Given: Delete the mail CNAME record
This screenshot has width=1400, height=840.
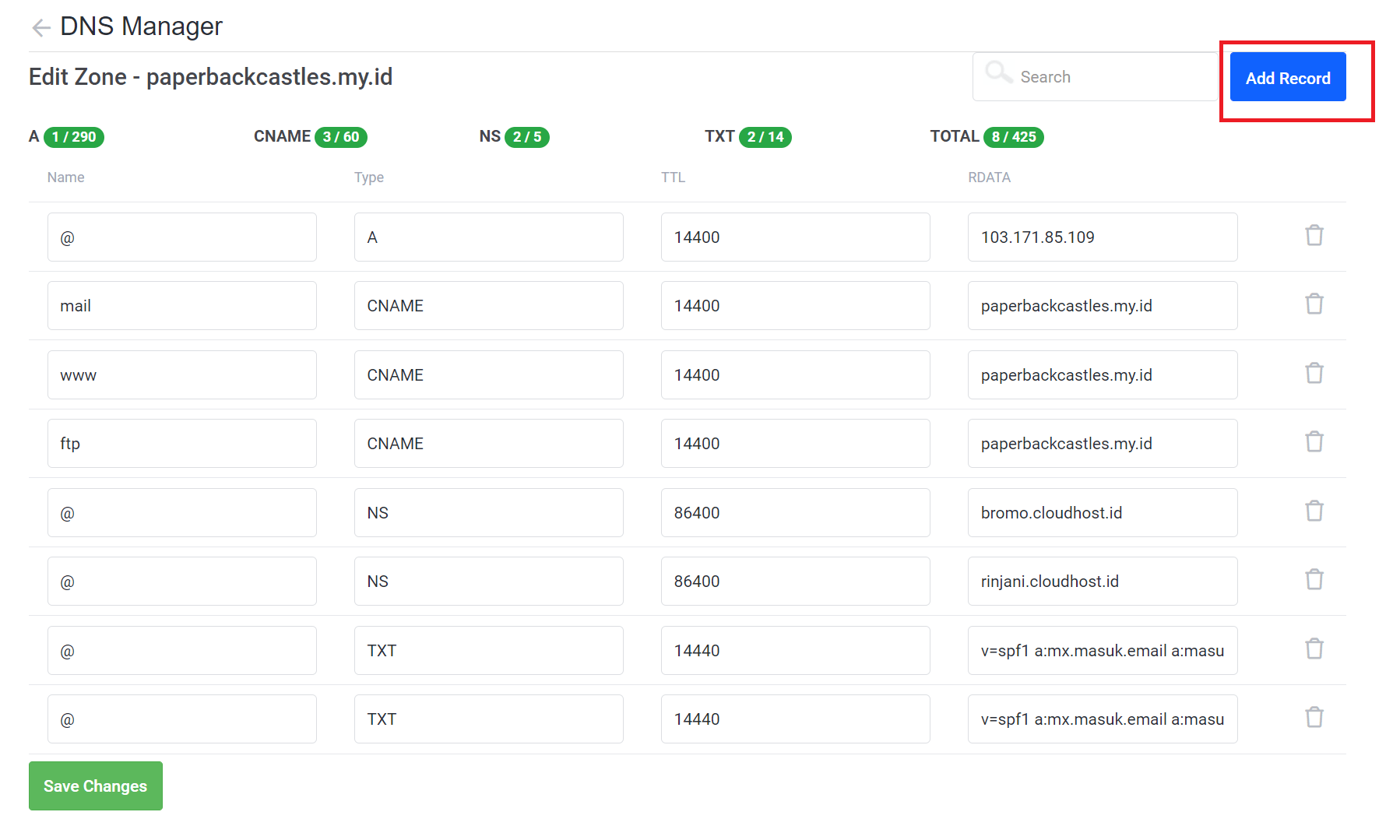Looking at the screenshot, I should [x=1314, y=304].
